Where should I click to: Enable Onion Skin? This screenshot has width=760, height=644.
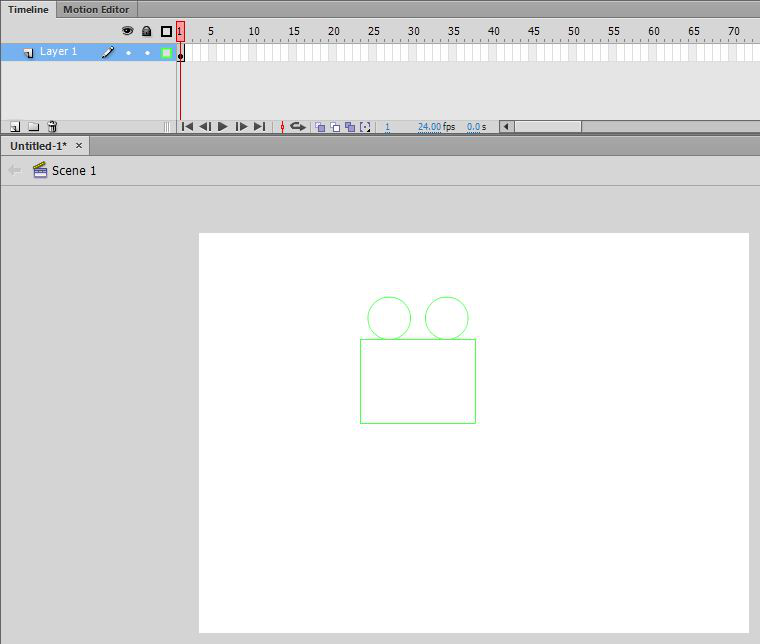[x=320, y=127]
